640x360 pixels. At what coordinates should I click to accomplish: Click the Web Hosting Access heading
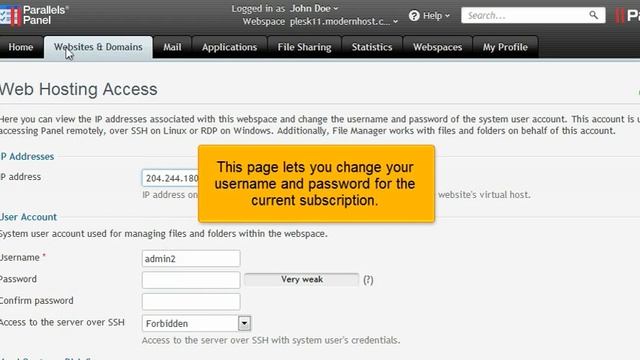[x=78, y=89]
